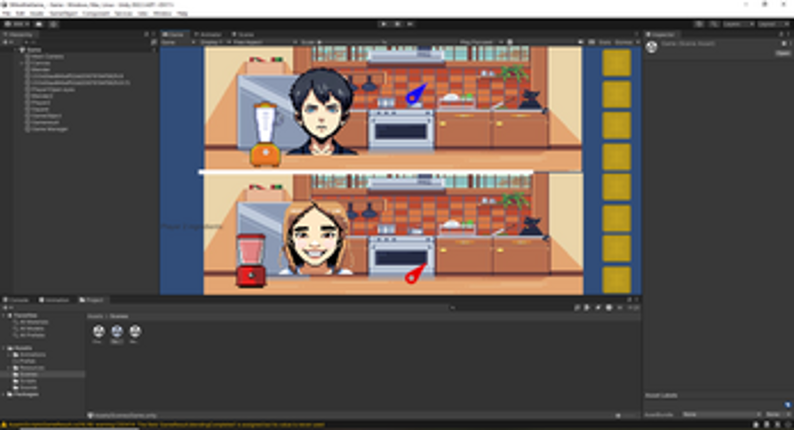Click the cloud services icon
Screen dimensions: 794x430
39,24
